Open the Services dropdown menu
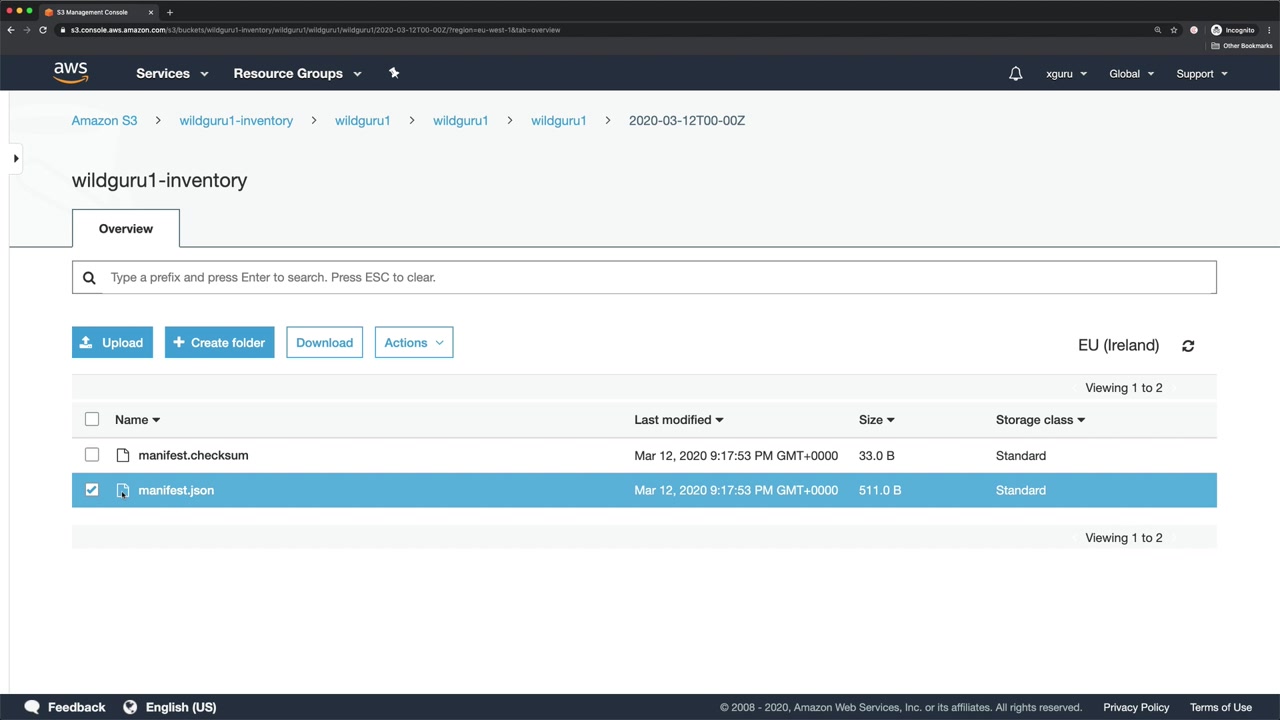 (x=172, y=73)
